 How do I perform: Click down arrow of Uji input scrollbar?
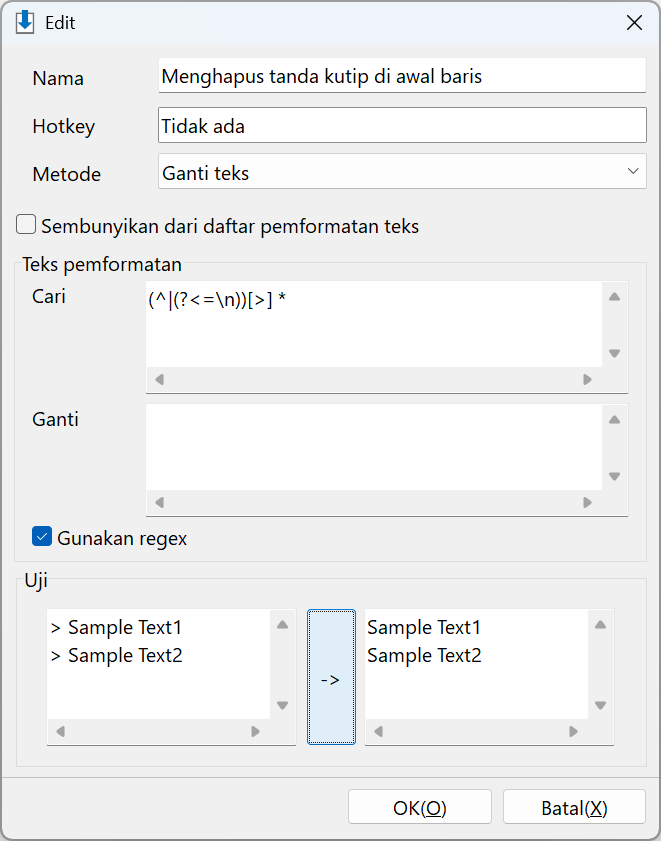[283, 705]
